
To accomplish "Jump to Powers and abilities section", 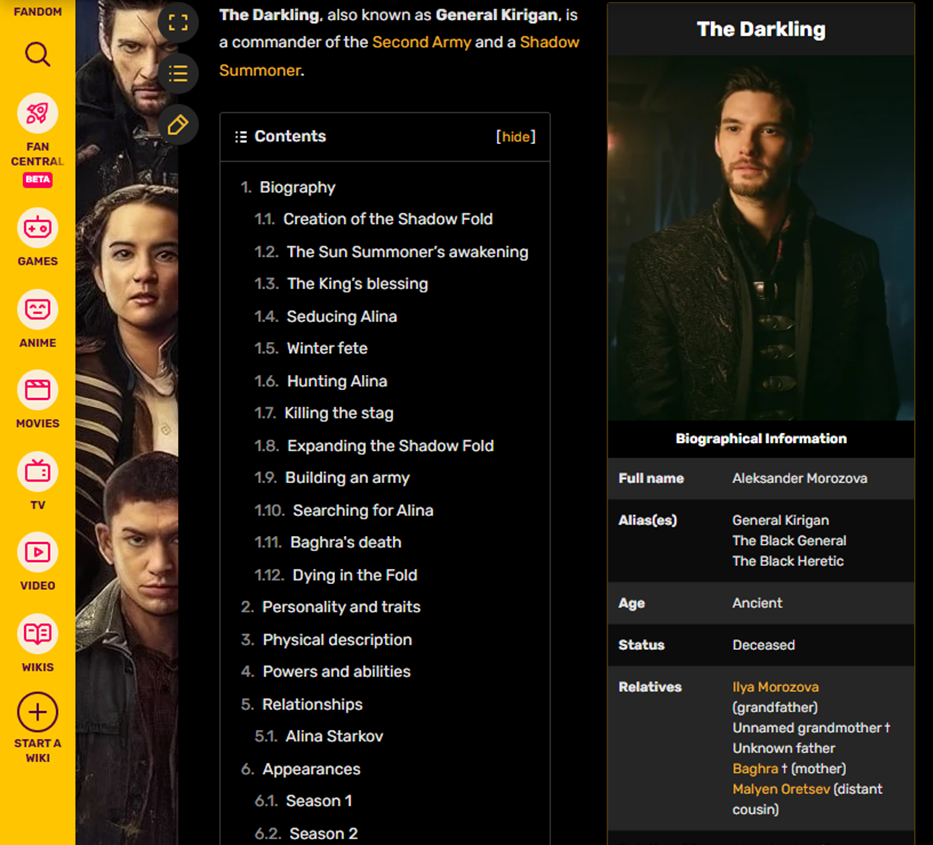I will [336, 672].
